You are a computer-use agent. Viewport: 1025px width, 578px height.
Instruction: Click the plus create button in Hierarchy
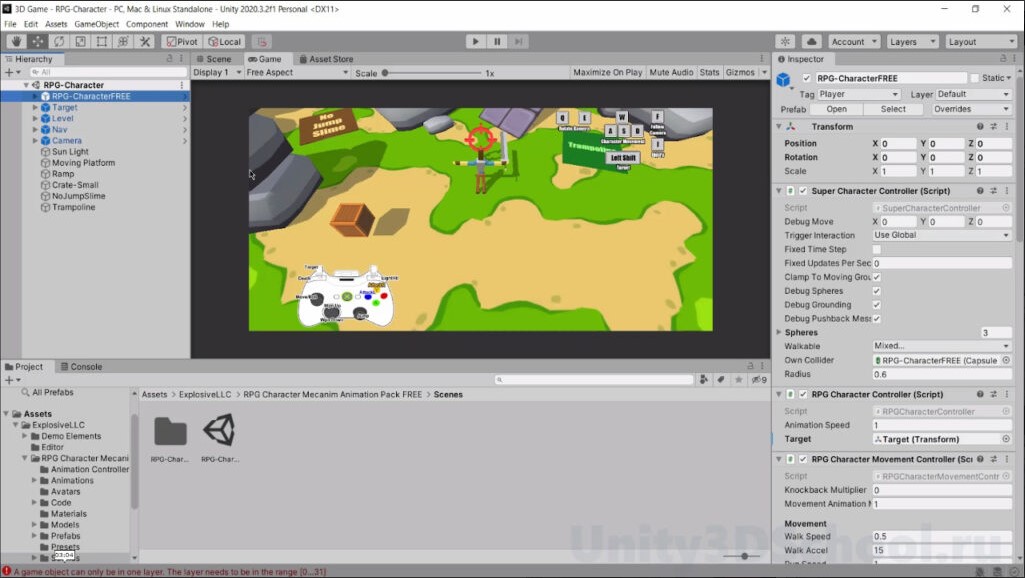coord(12,72)
